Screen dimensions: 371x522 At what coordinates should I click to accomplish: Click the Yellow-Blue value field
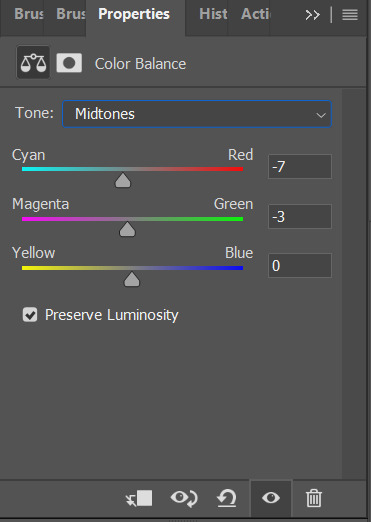pos(300,265)
